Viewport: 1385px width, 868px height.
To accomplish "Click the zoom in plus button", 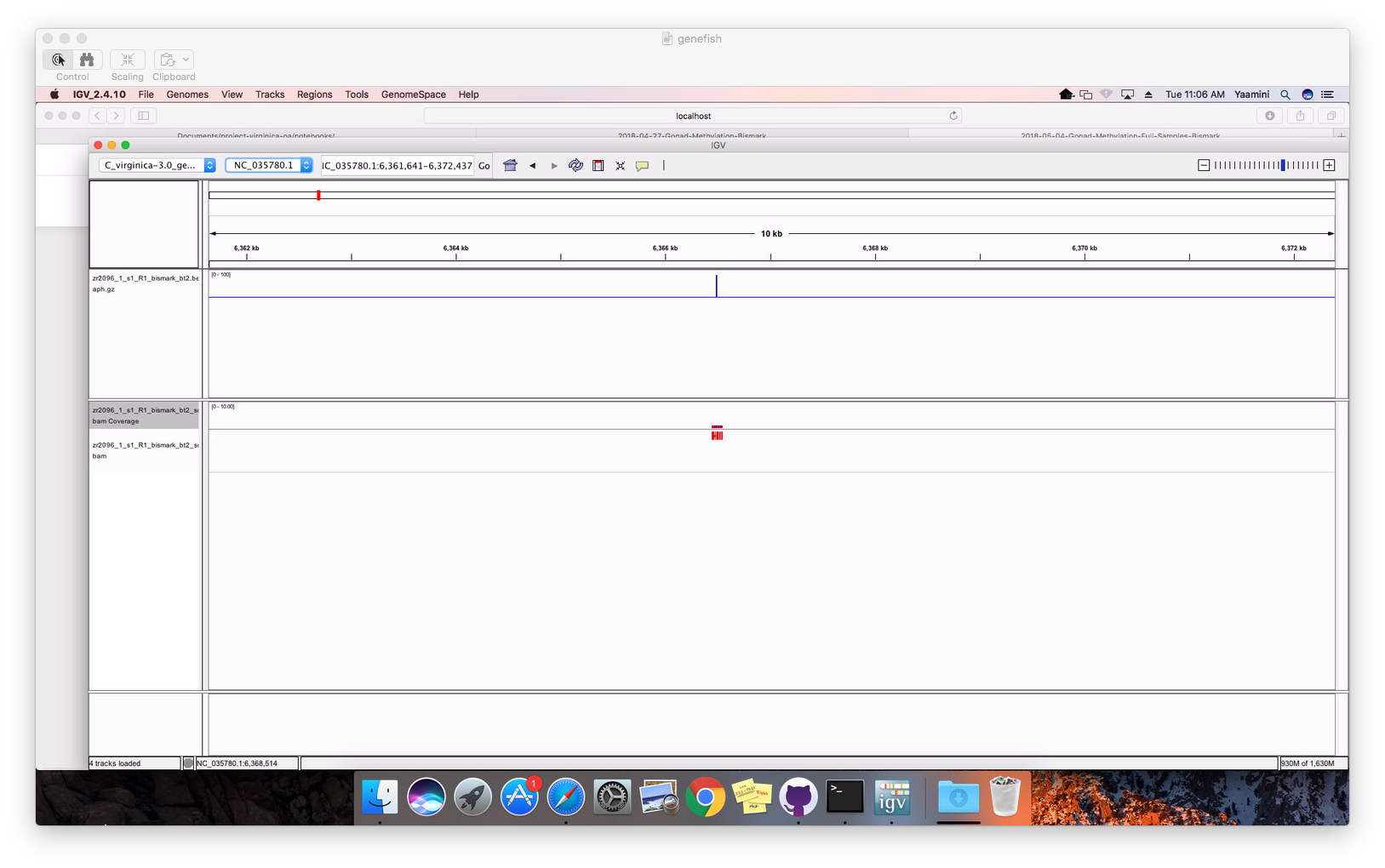I will 1329,165.
